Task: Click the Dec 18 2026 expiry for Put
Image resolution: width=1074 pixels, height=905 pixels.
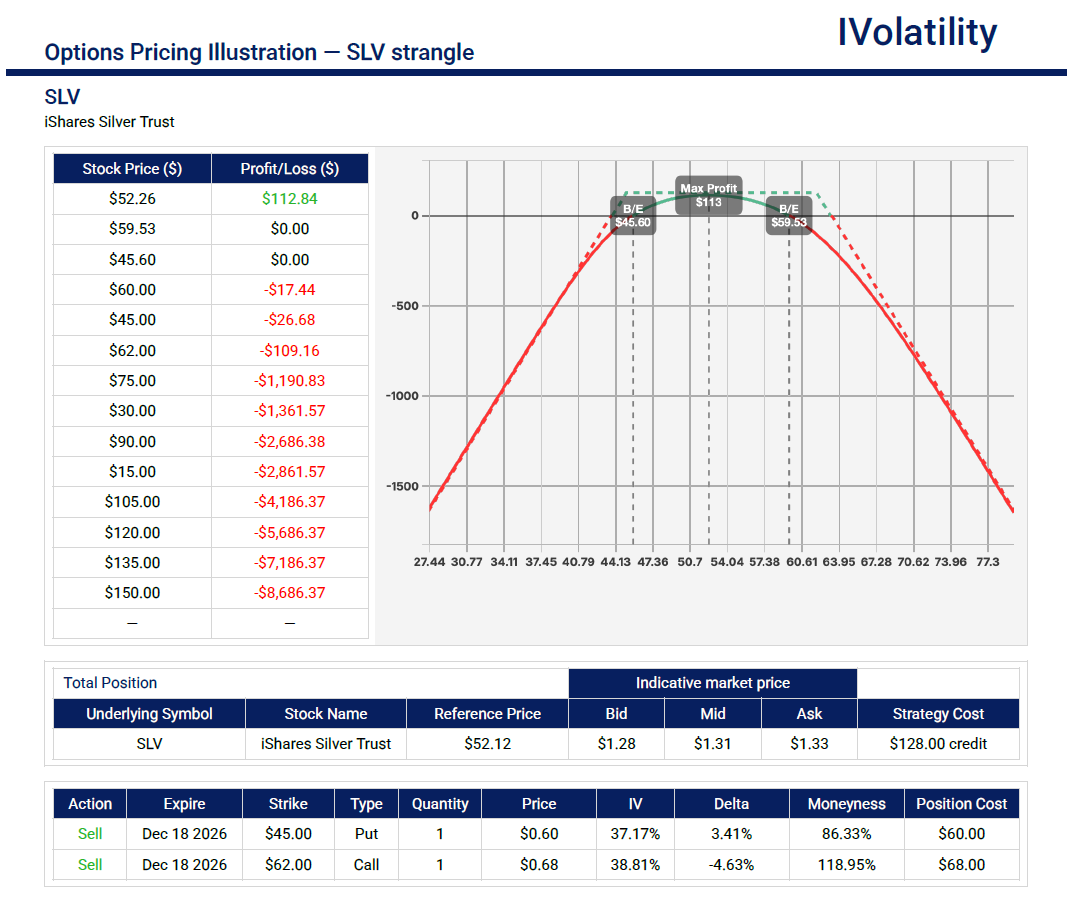Action: point(184,834)
